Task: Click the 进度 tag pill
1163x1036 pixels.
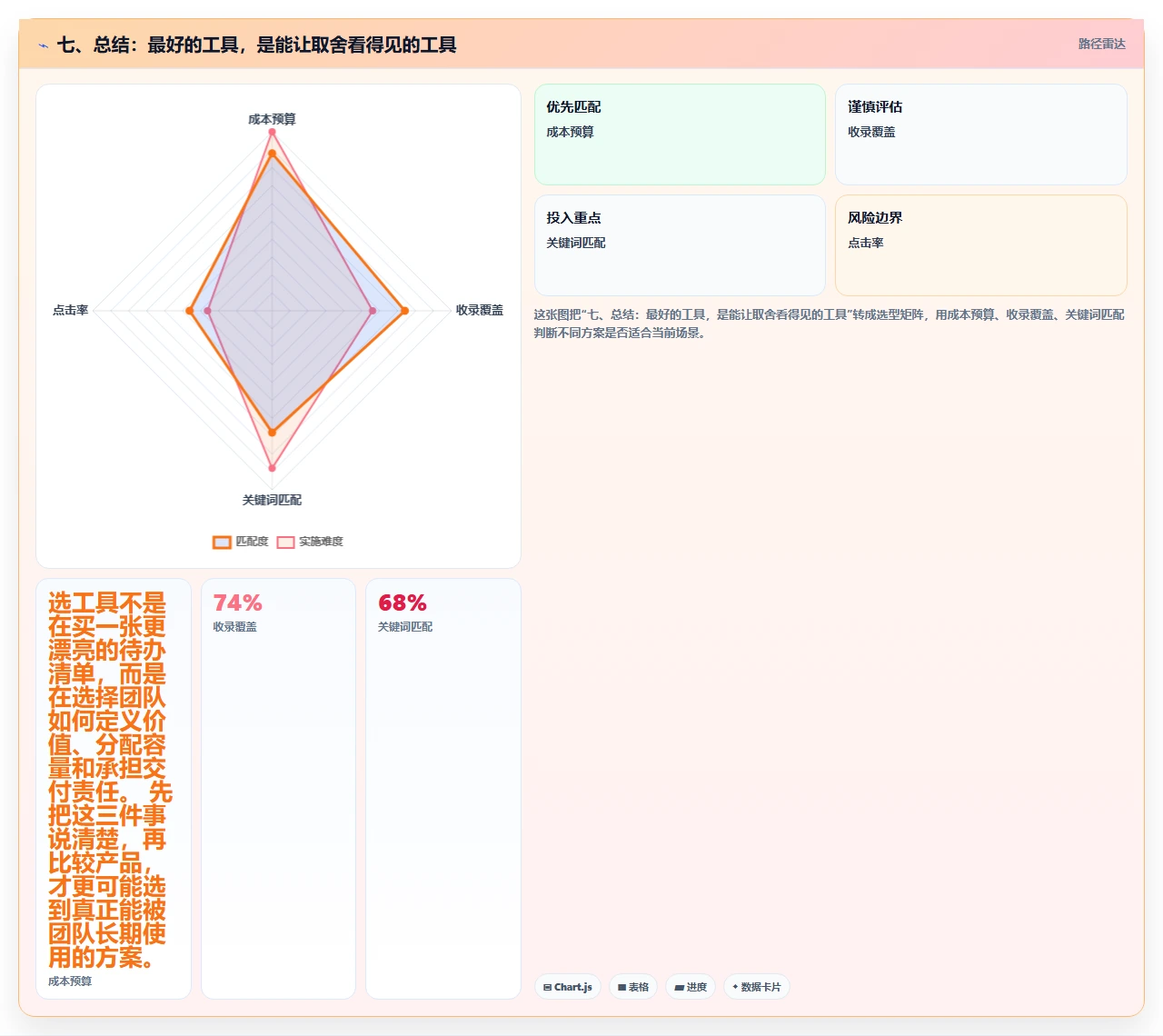Action: coord(691,987)
